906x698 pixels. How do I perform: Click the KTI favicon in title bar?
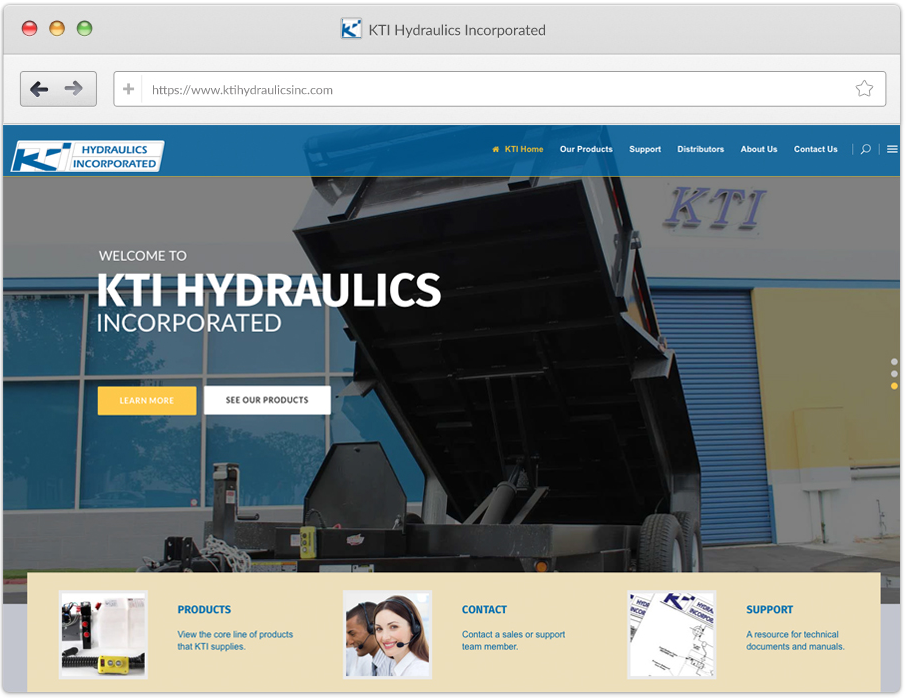(x=351, y=28)
